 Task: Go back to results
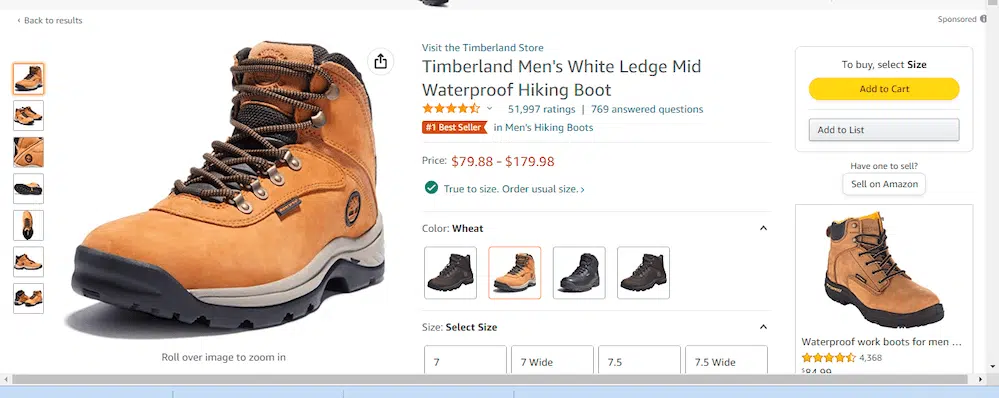[50, 20]
